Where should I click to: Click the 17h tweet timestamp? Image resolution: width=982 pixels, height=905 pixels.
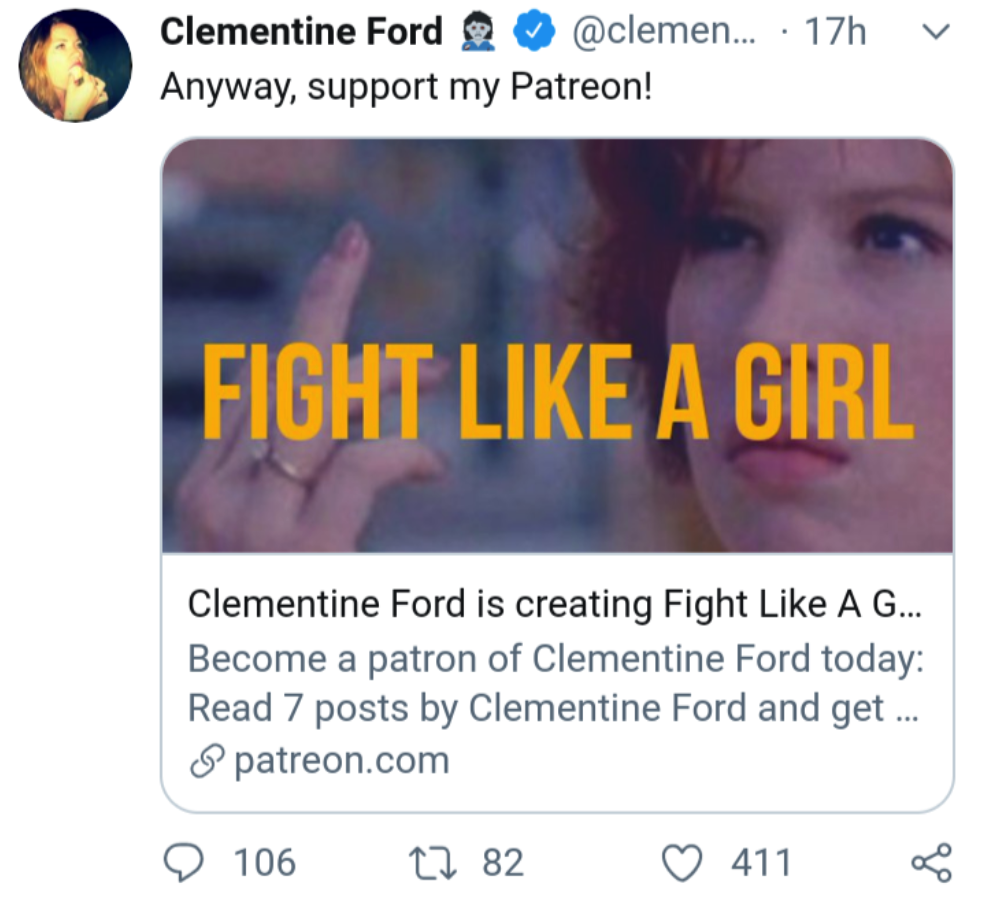point(835,34)
